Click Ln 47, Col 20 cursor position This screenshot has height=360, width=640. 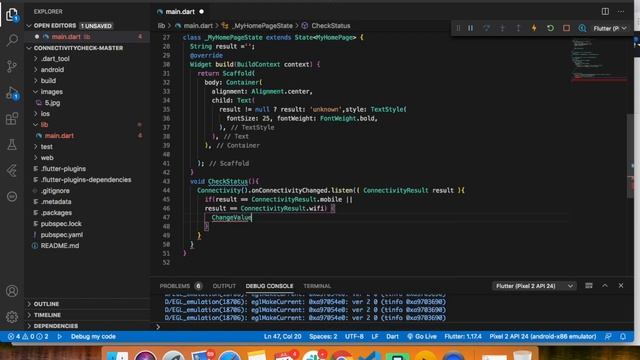282,336
